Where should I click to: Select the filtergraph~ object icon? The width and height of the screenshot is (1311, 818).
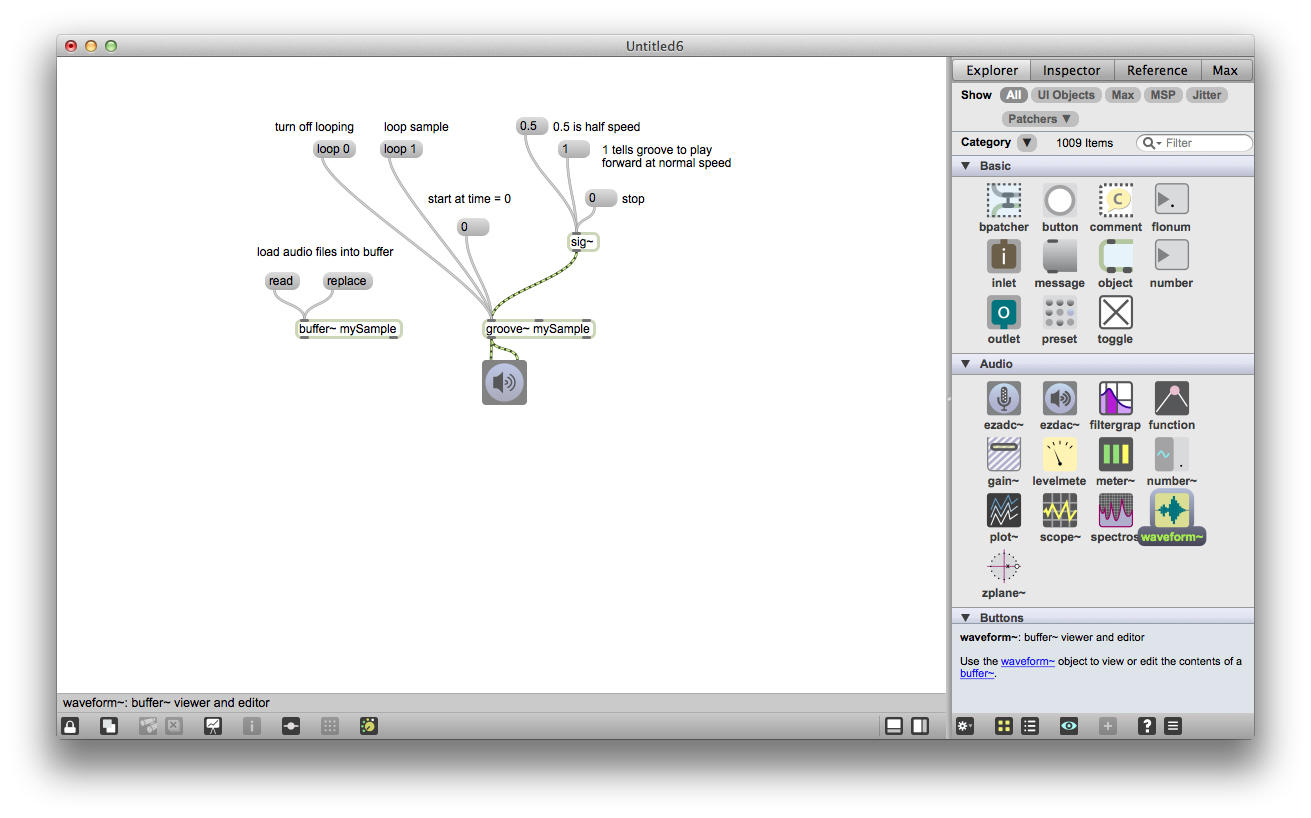(x=1116, y=398)
